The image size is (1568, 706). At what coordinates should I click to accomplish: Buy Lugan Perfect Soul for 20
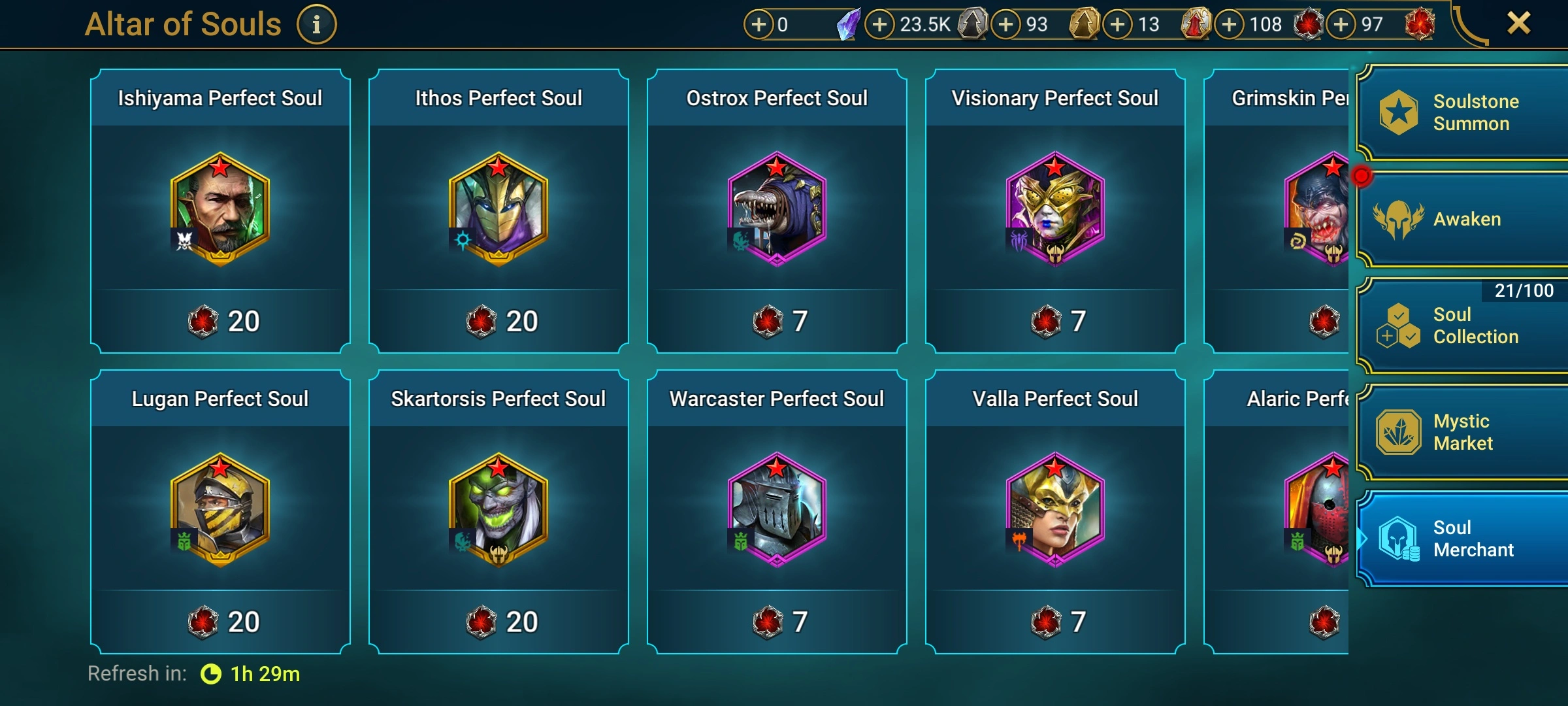(x=221, y=622)
